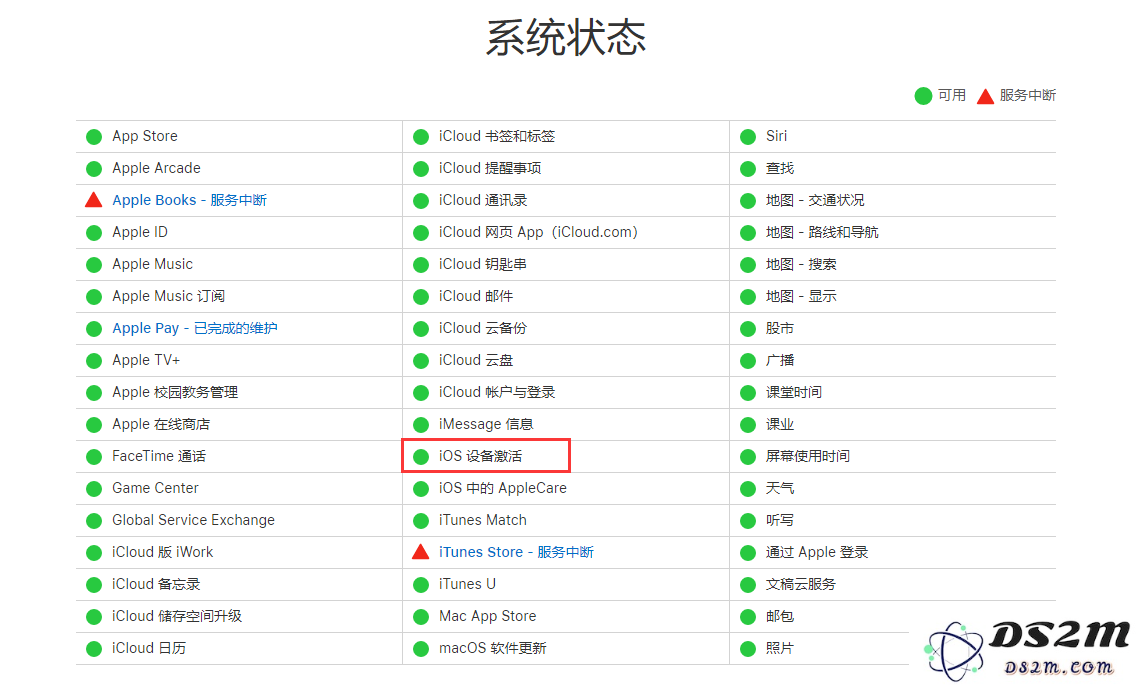Click the green status dot beside App Store
Screen dimensions: 1147x685
pyautogui.click(x=94, y=137)
